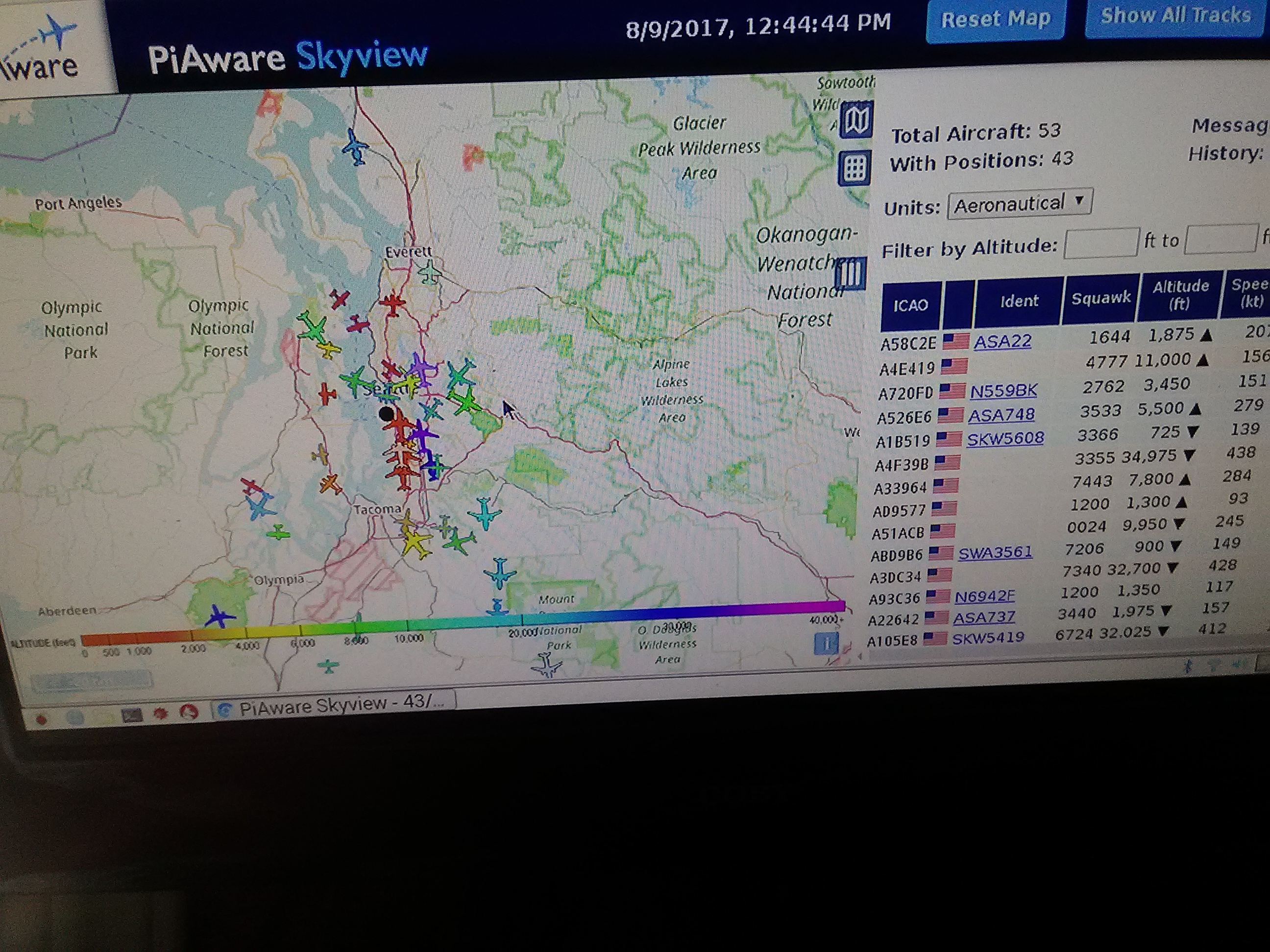Open the ASA22 flight link
1270x952 pixels.
1002,341
